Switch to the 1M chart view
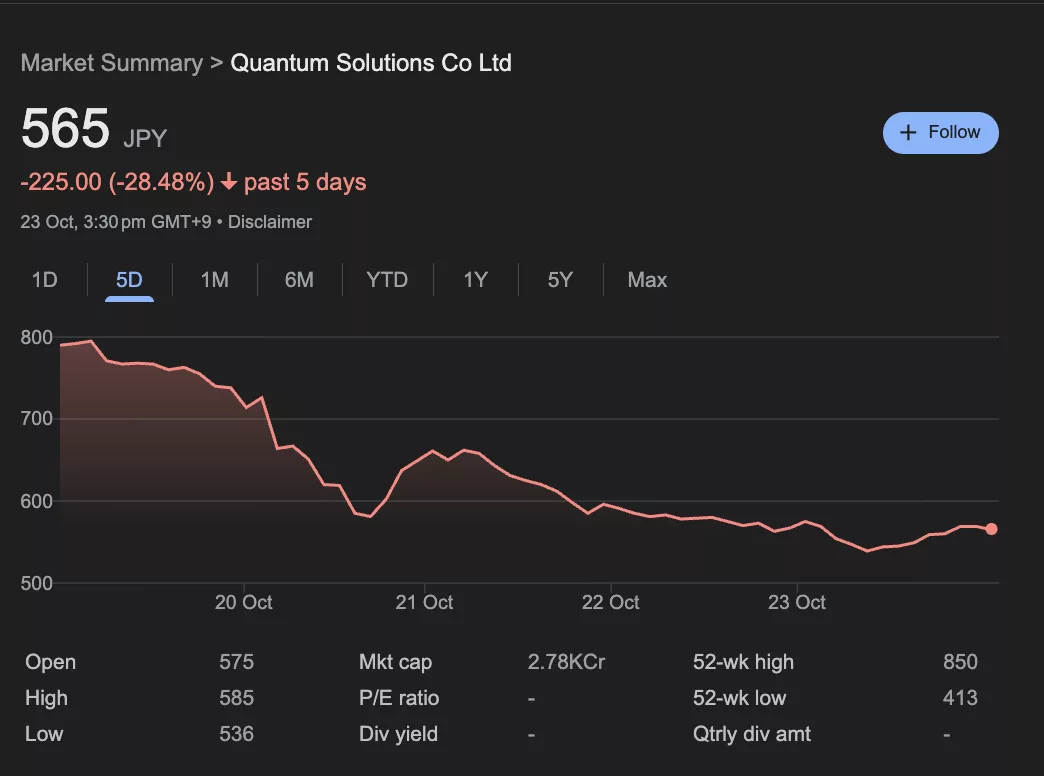 click(214, 280)
